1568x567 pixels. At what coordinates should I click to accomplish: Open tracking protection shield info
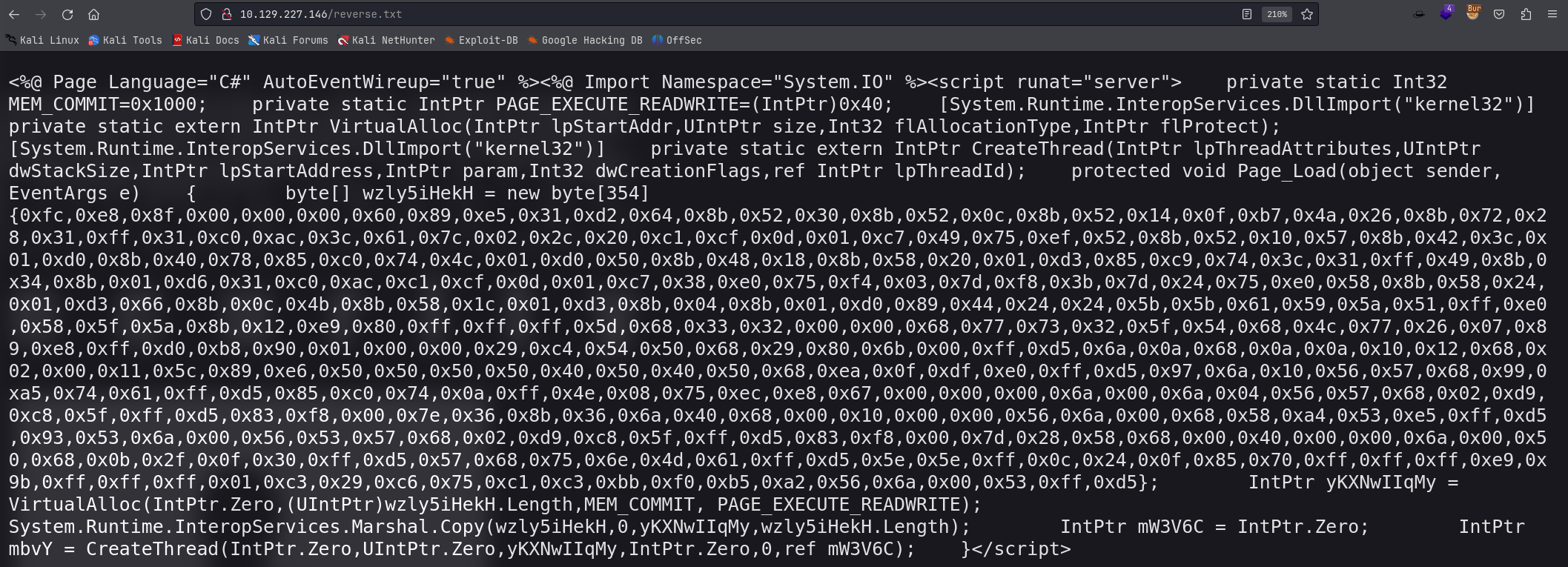(x=207, y=14)
